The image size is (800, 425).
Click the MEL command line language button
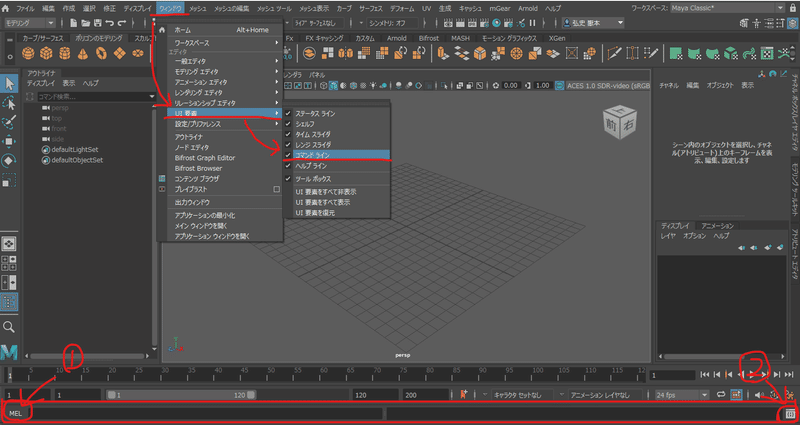(x=16, y=413)
